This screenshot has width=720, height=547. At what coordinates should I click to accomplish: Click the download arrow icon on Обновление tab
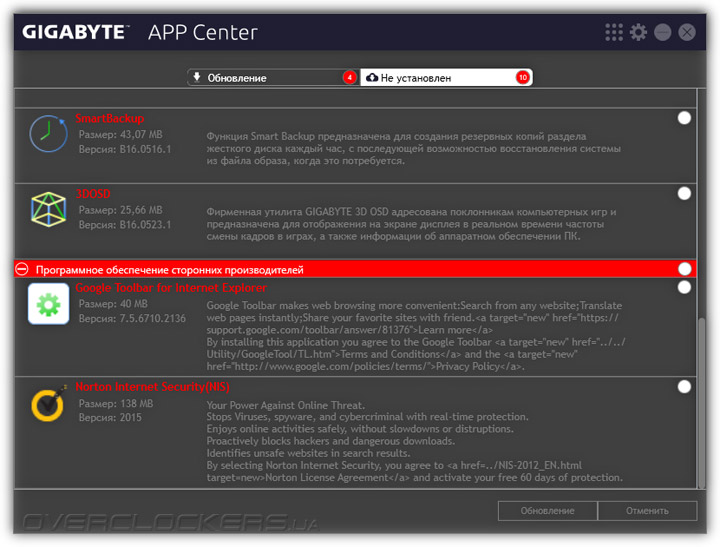(197, 77)
